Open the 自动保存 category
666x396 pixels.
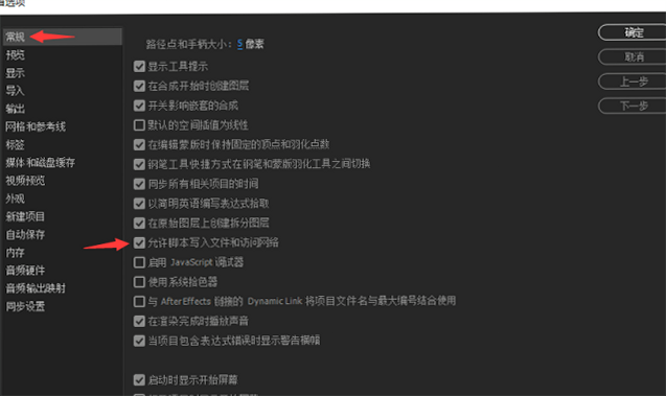click(x=25, y=235)
